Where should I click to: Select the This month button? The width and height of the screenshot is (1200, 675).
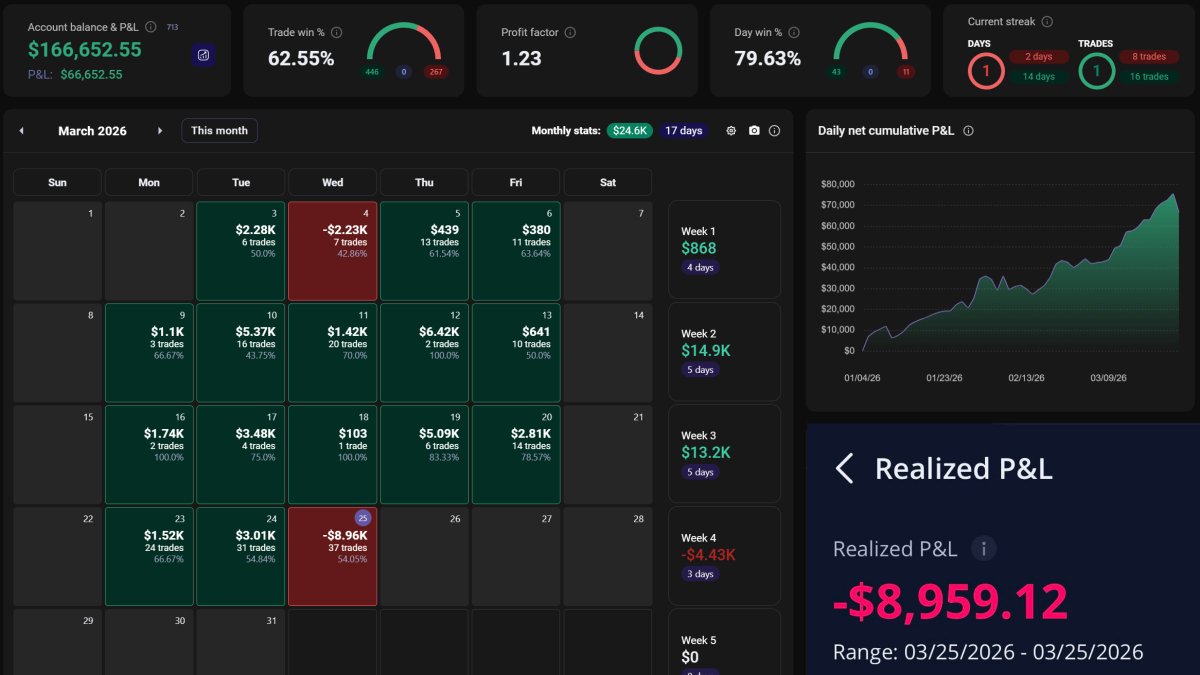tap(219, 130)
